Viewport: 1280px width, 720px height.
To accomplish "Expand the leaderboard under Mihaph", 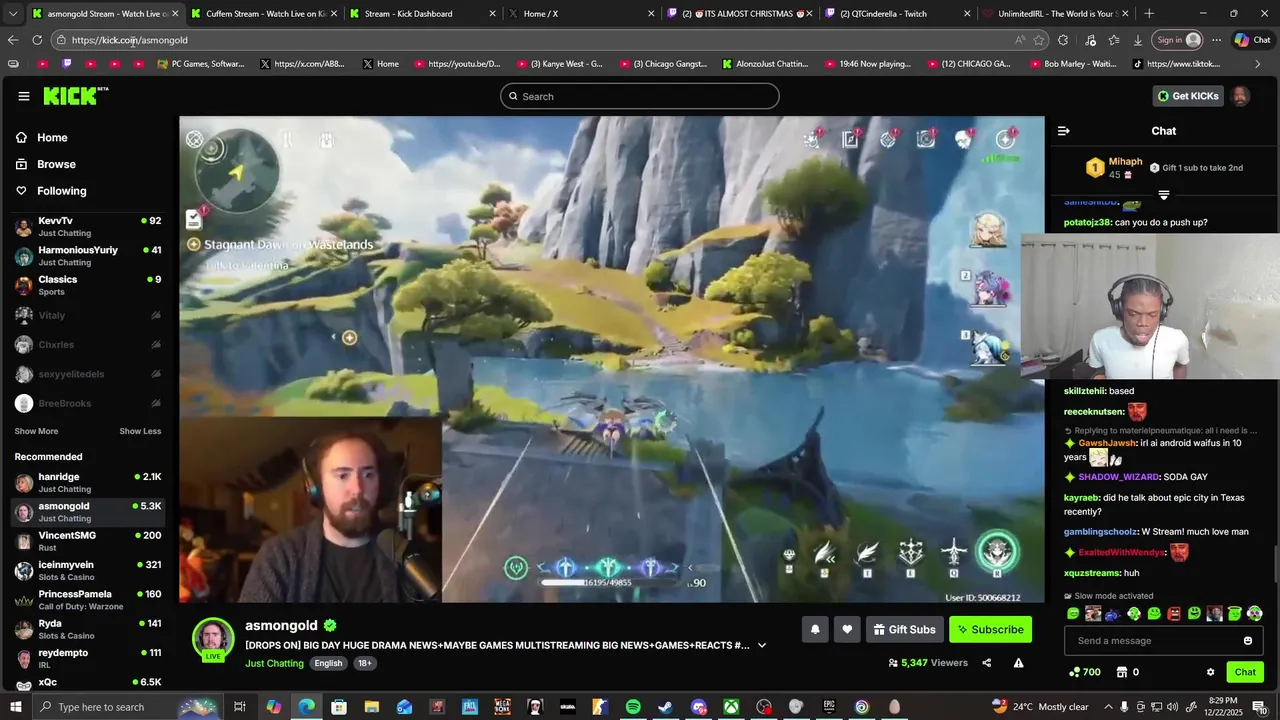I will 1163,195.
